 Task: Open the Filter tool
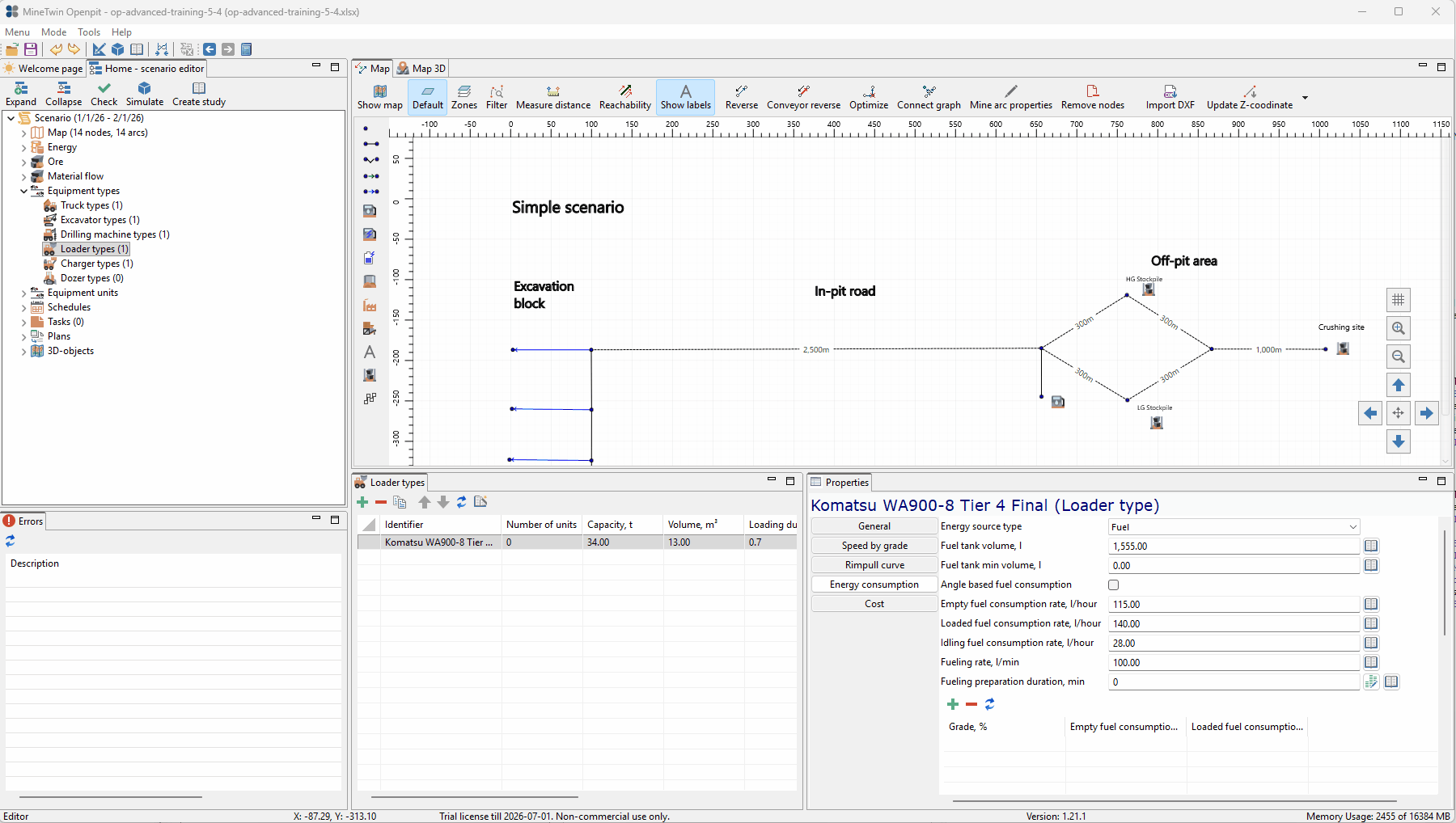[x=497, y=97]
